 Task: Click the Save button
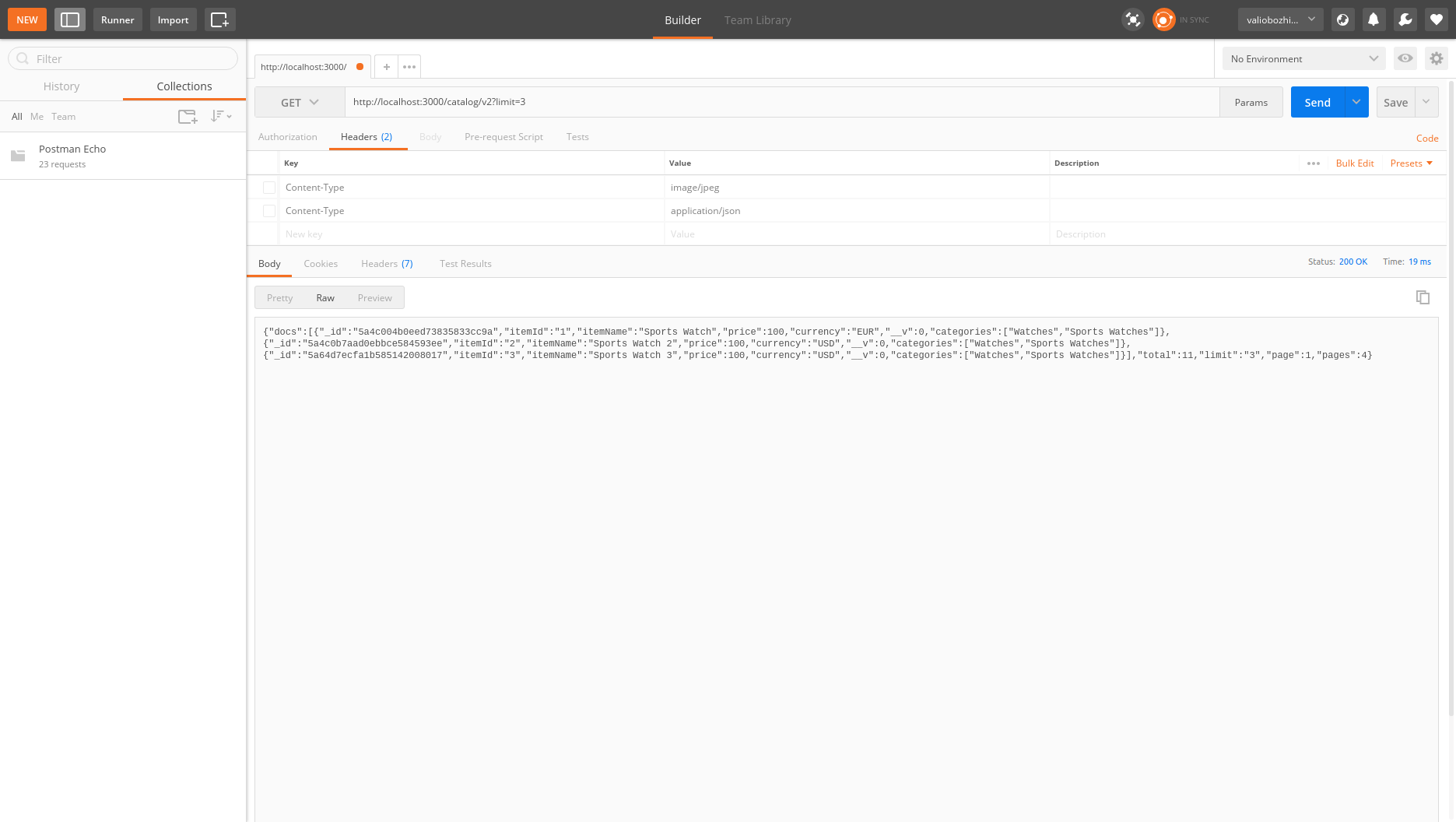1395,102
